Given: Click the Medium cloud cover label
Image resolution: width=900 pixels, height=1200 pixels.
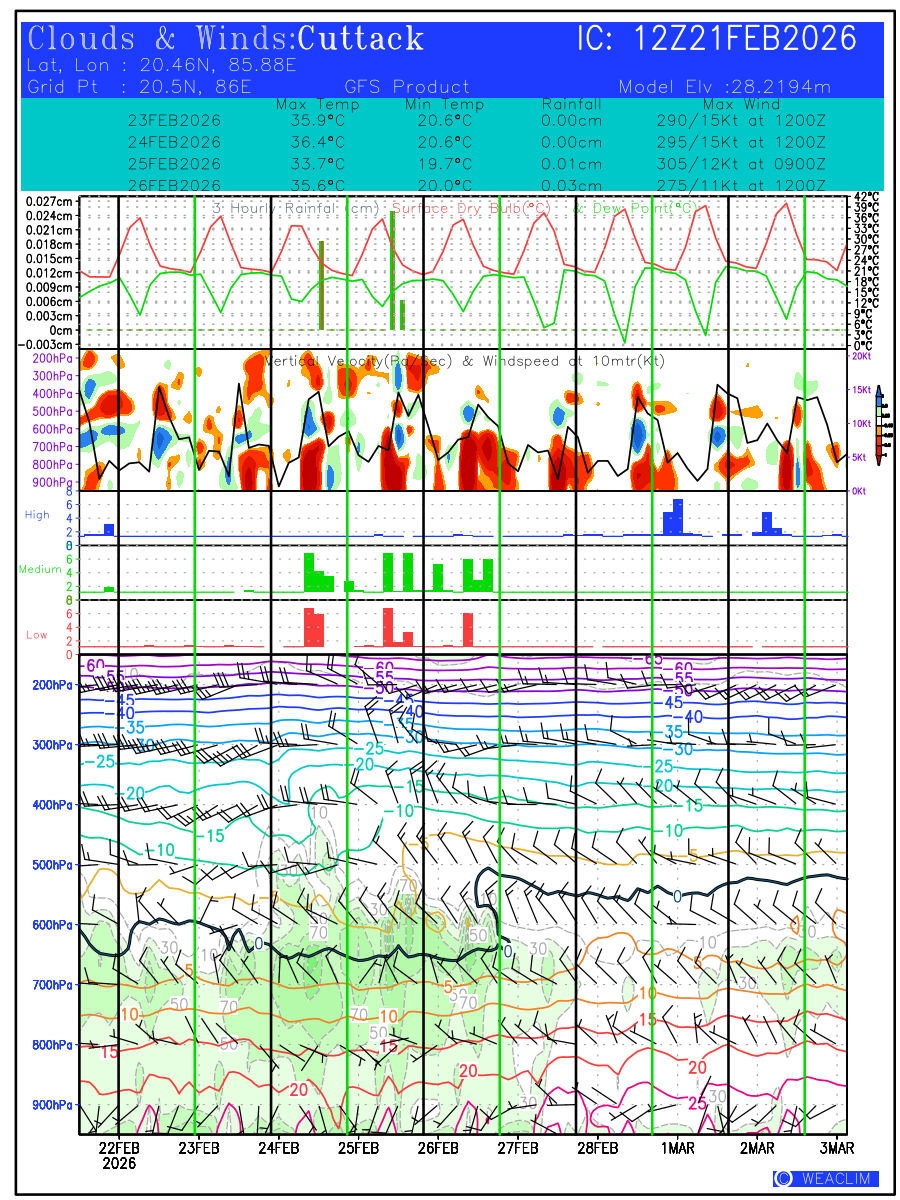Looking at the screenshot, I should 40,569.
